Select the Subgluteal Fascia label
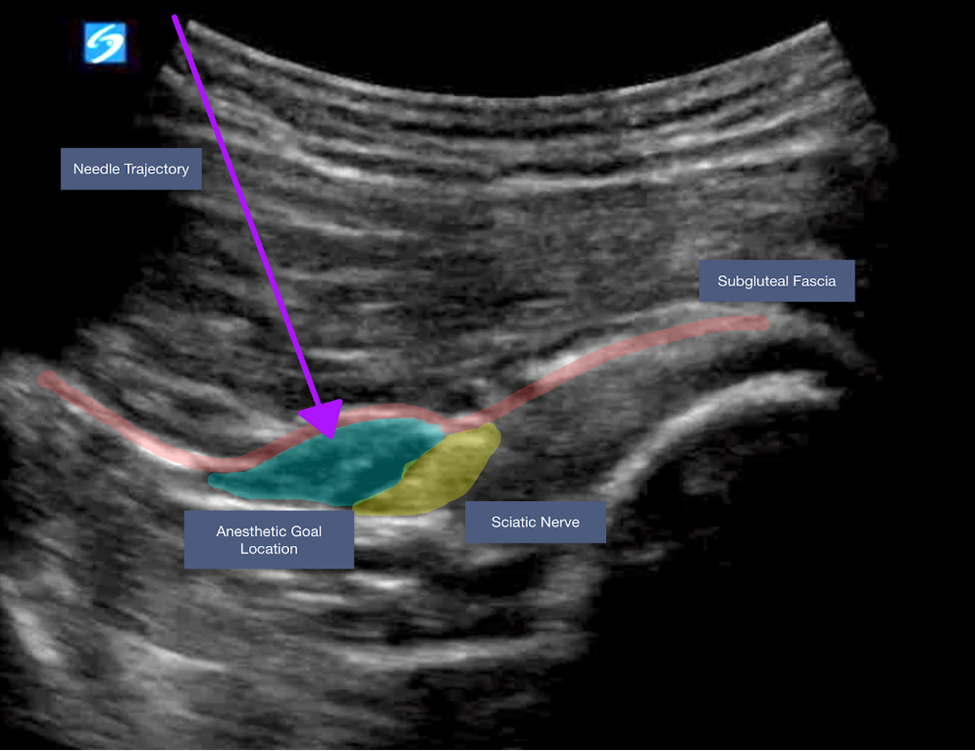The height and width of the screenshot is (751, 975). click(x=777, y=281)
